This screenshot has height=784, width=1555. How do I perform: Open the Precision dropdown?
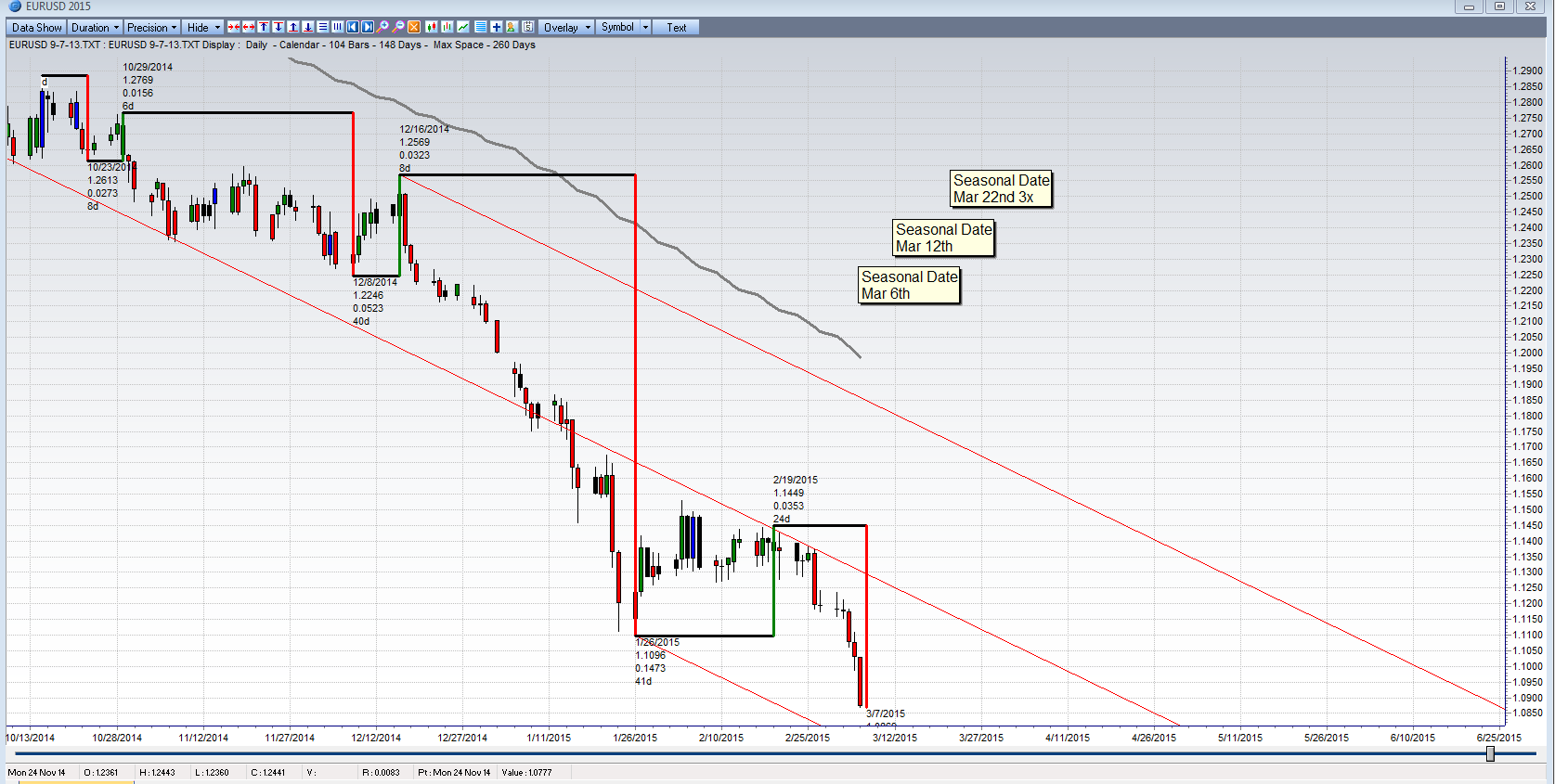tap(151, 27)
